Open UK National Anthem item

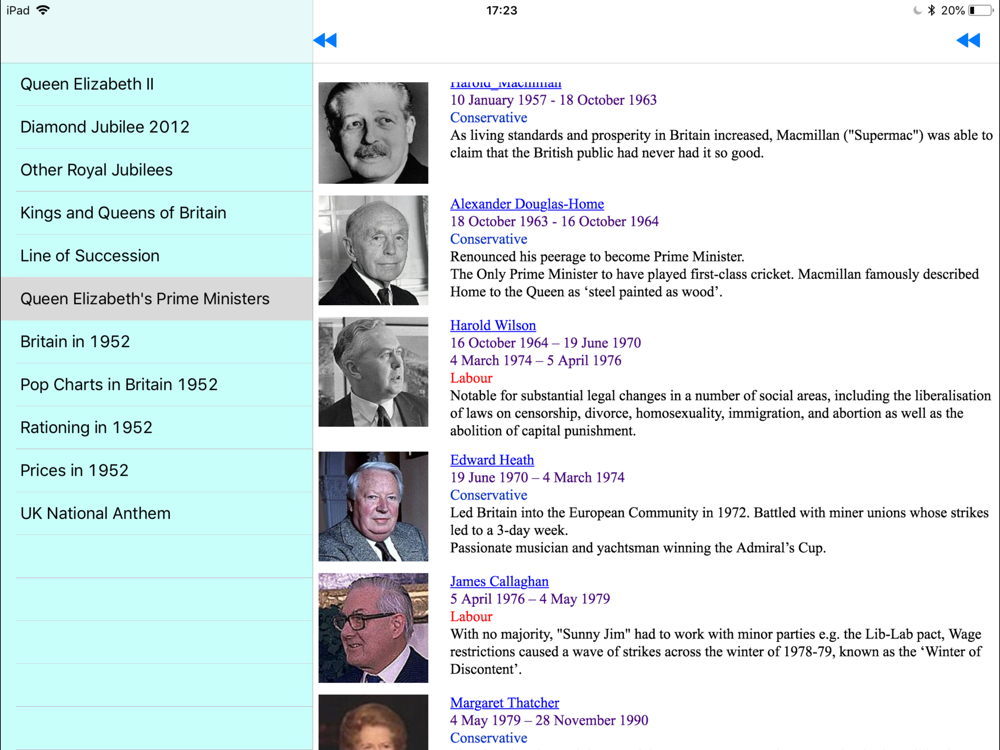click(x=157, y=513)
